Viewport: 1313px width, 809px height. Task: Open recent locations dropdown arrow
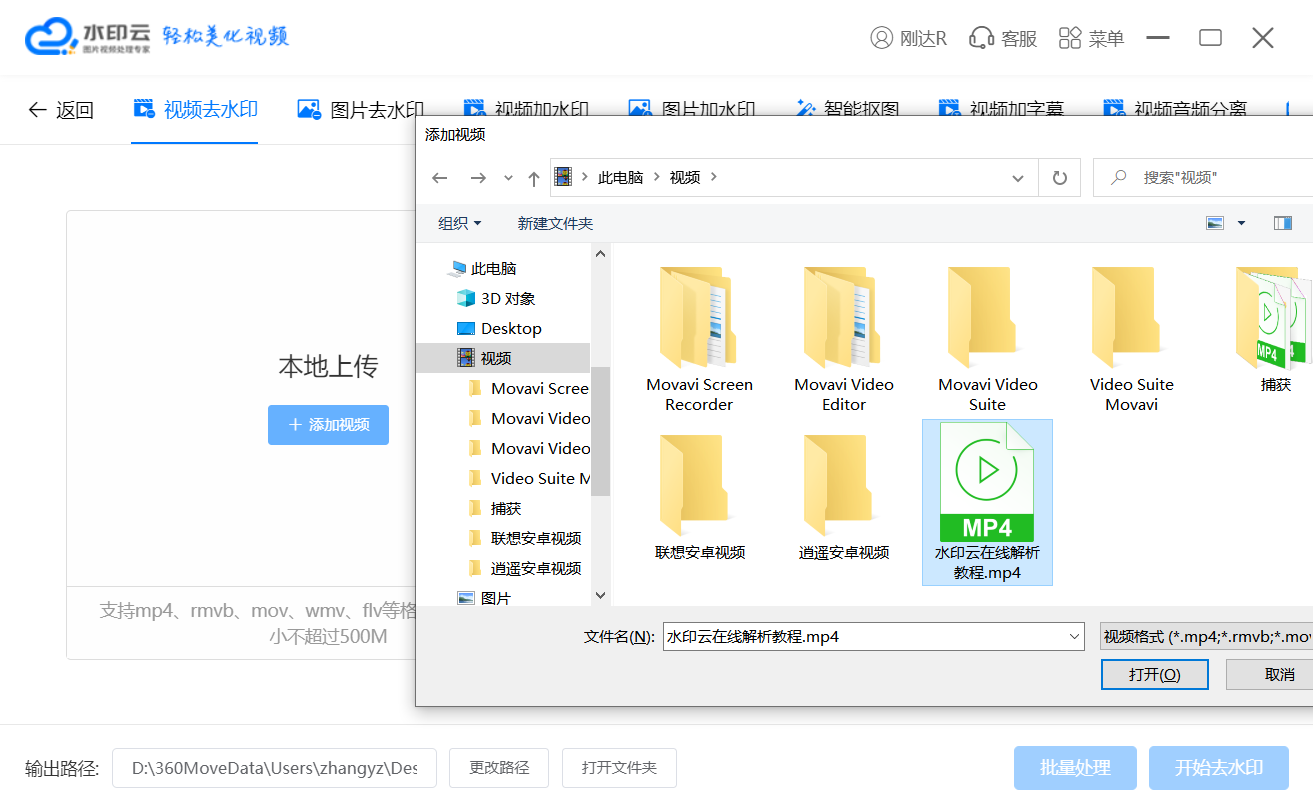508,178
